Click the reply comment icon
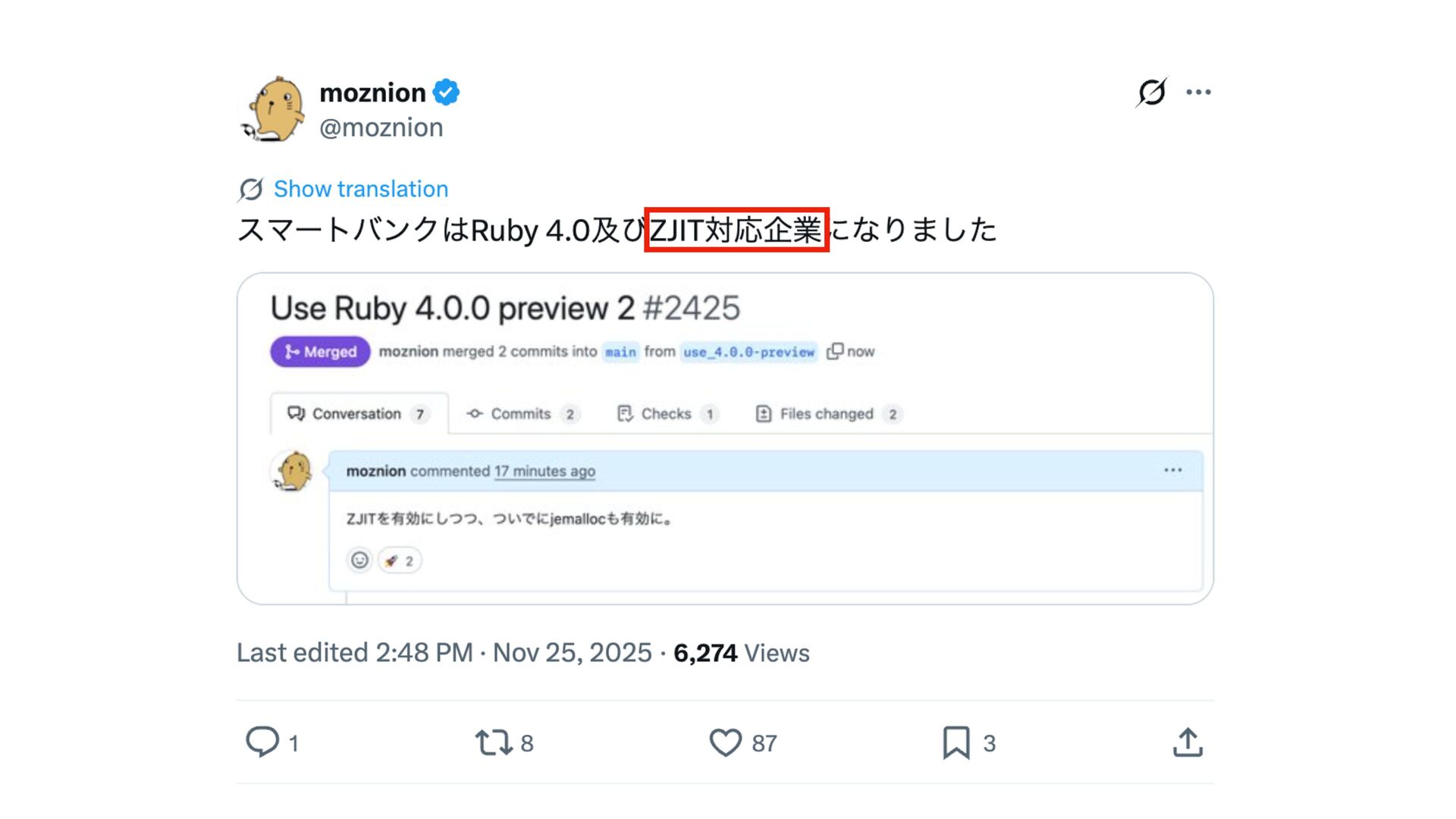1456x819 pixels. [x=262, y=742]
